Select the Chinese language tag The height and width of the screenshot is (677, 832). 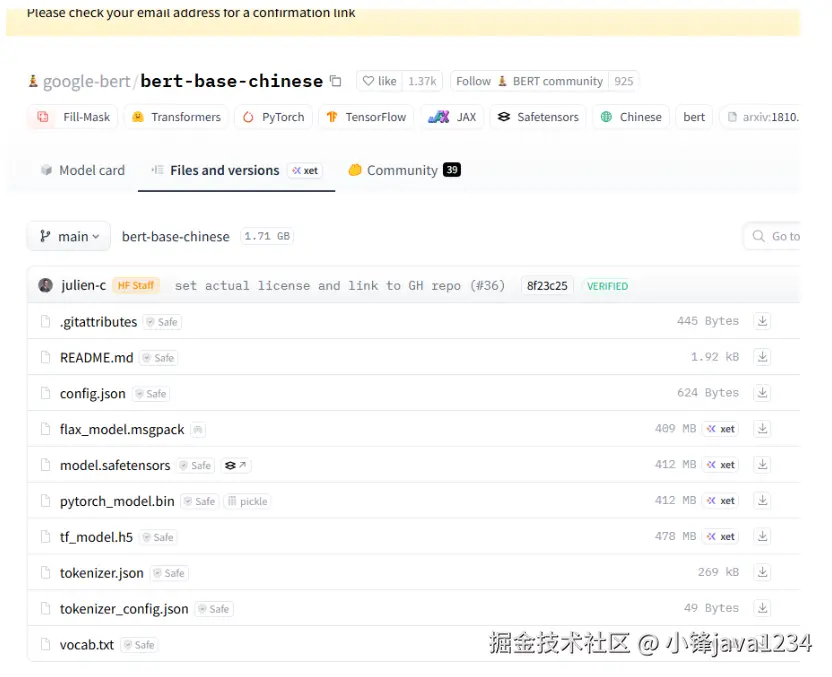(631, 117)
